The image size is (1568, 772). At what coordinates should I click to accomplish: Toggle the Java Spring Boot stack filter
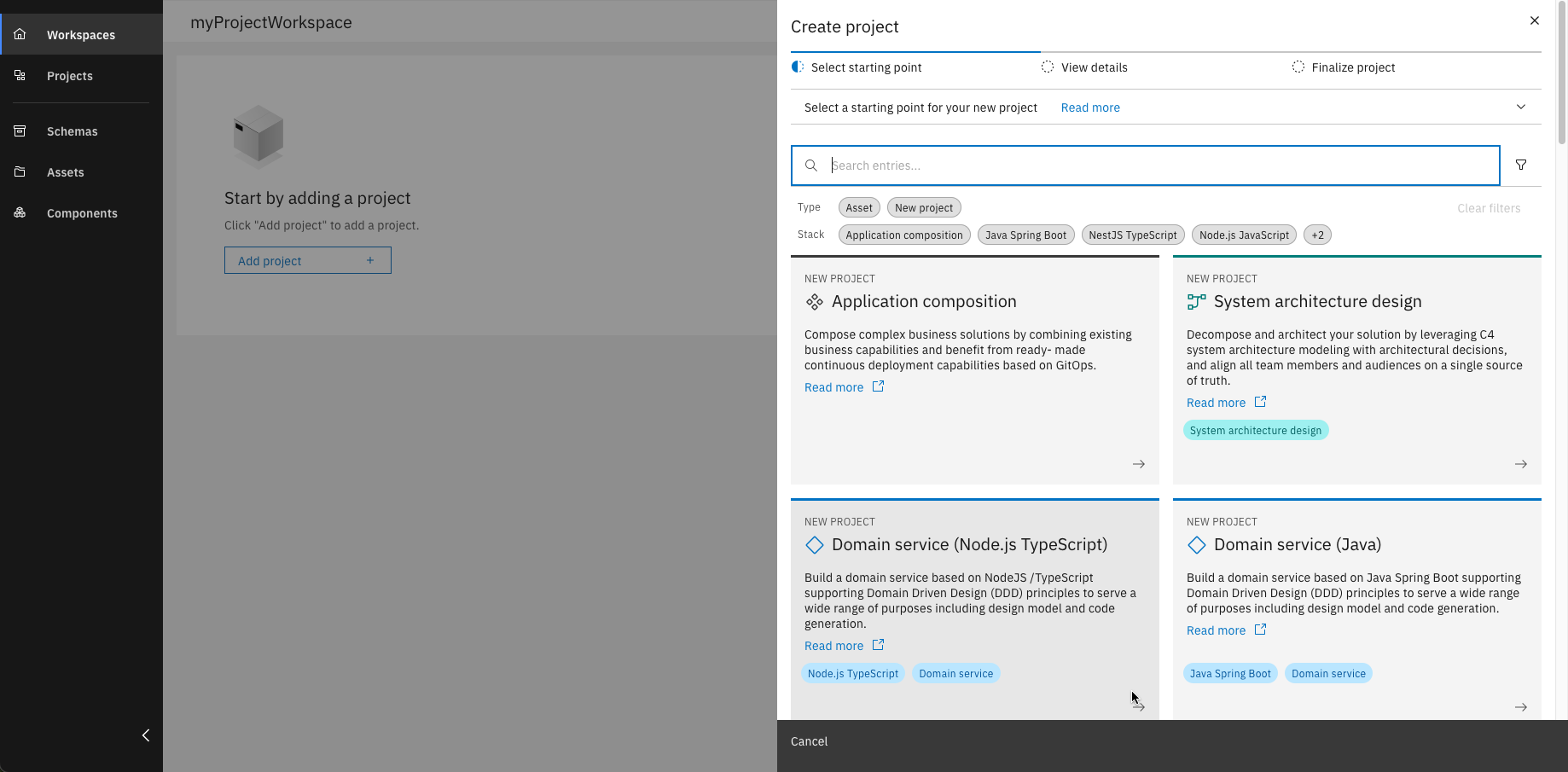(x=1025, y=235)
